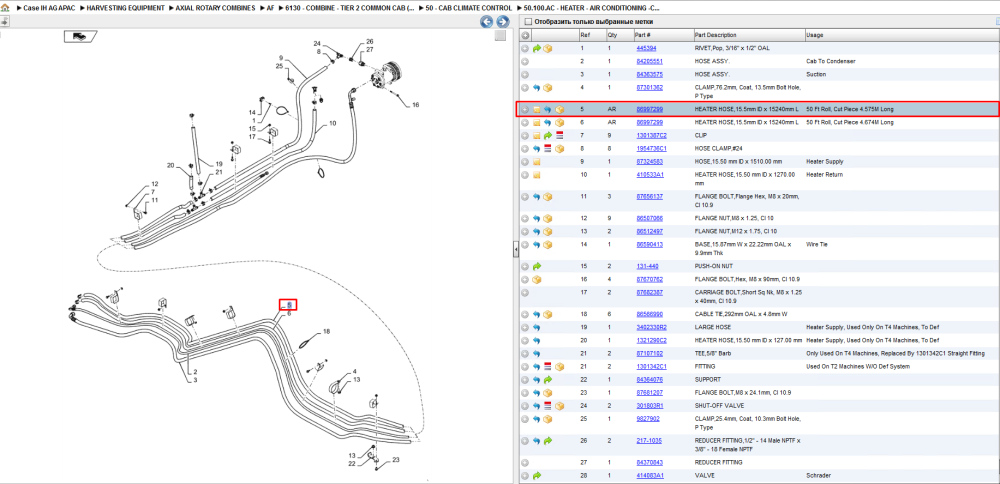Screen dimensions: 1000x484
Task: Click the green arrow icon in row 1
Action: 537,48
